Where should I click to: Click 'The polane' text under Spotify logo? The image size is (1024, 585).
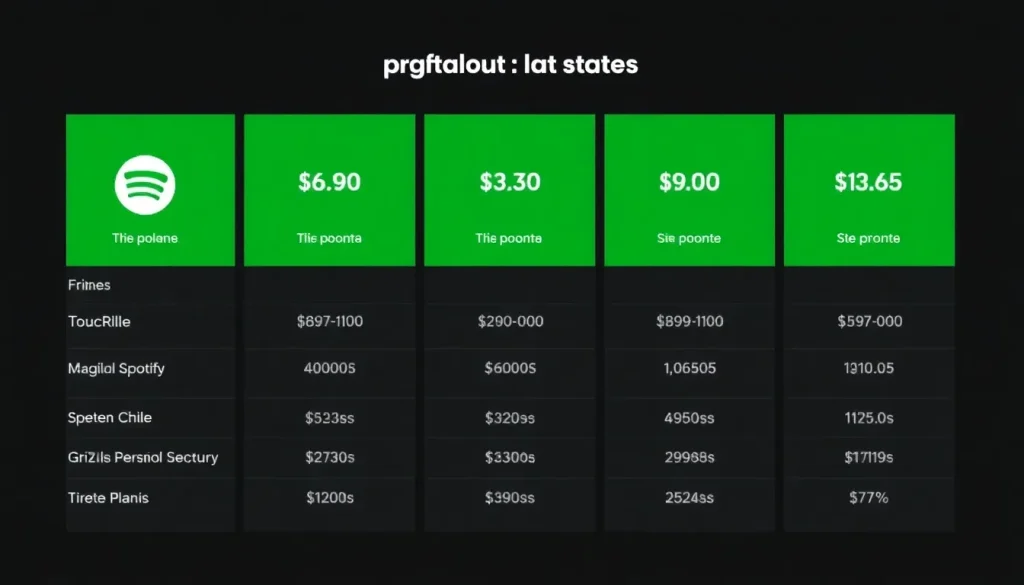145,238
